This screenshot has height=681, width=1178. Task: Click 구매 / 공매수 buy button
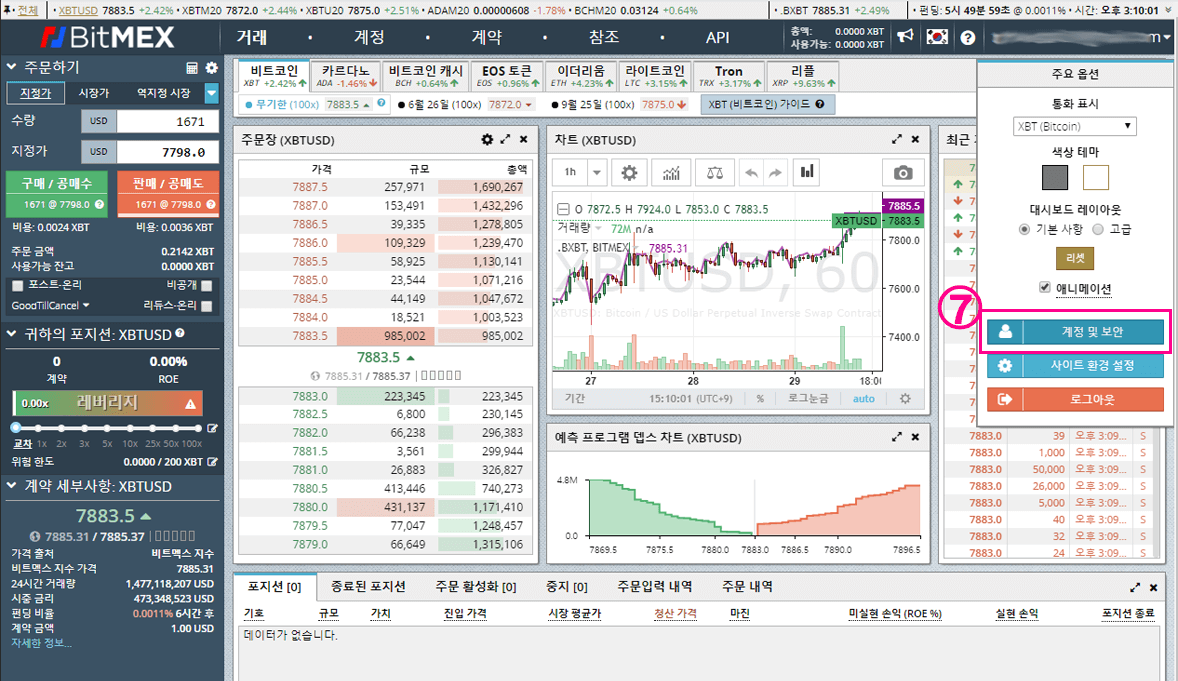[56, 192]
